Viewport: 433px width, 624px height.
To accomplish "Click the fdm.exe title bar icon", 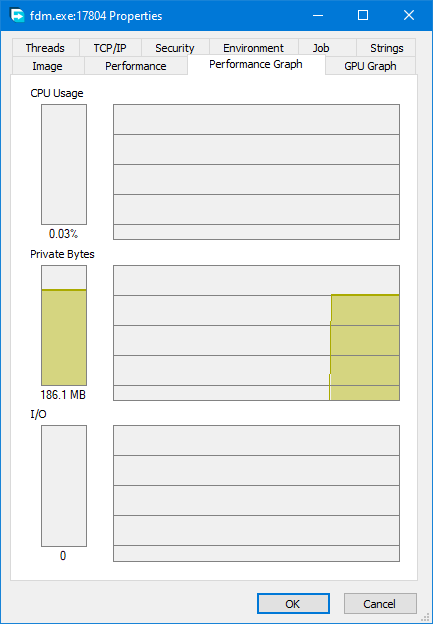I will point(17,16).
